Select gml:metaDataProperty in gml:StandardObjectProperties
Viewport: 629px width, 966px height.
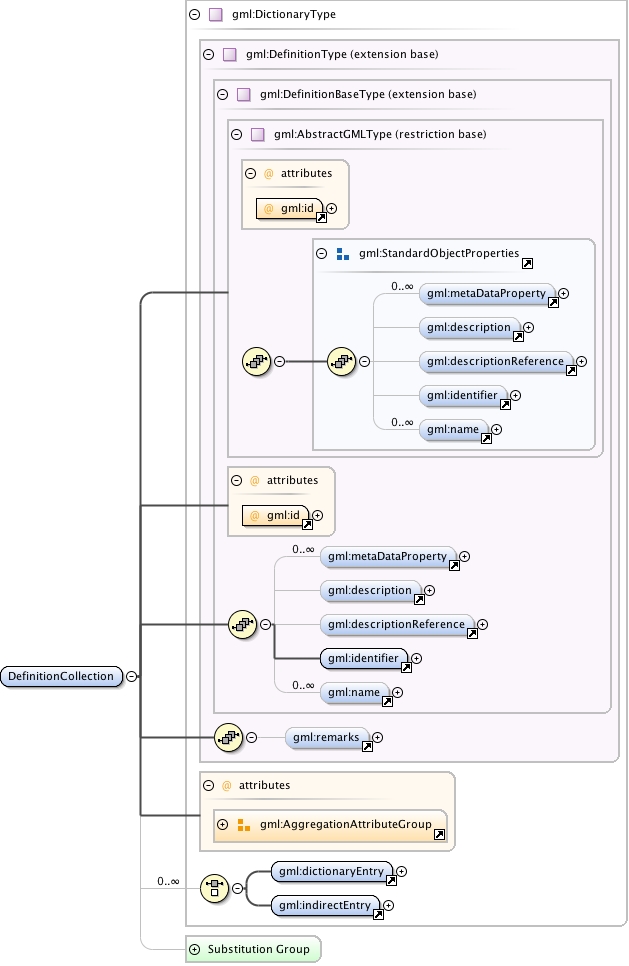(x=487, y=294)
